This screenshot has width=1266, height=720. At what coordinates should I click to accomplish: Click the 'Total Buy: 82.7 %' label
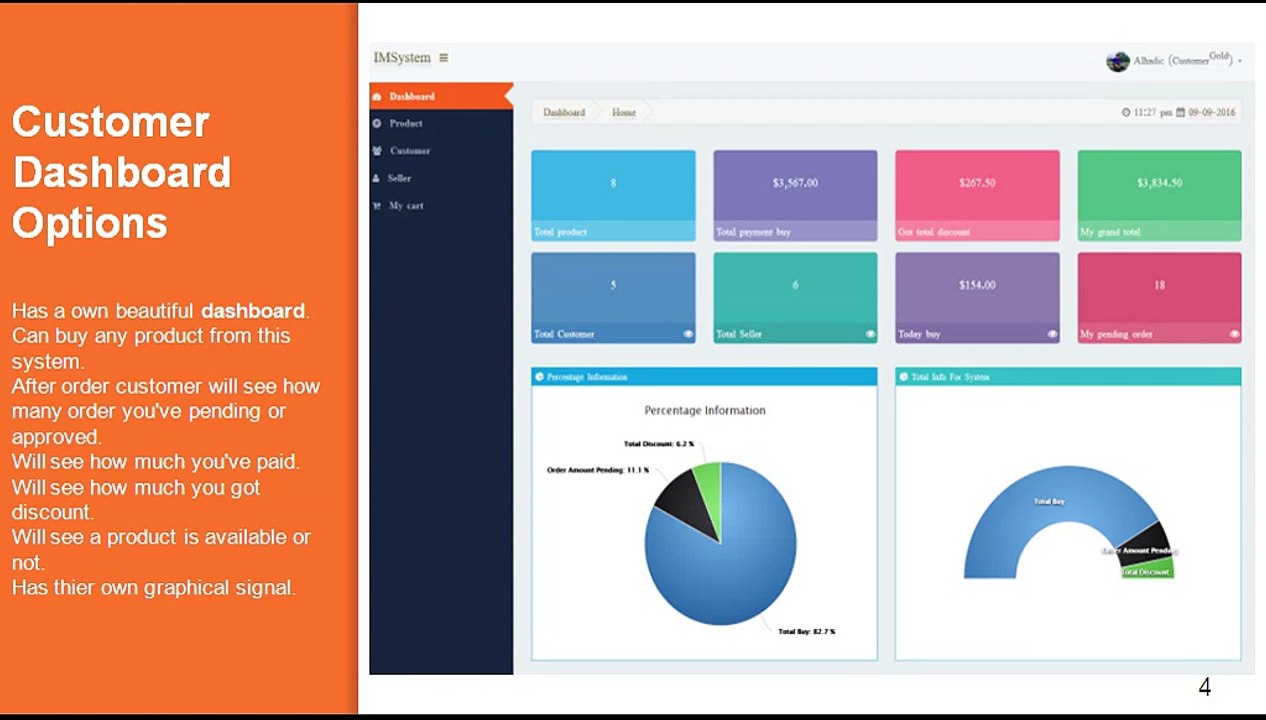coord(807,632)
